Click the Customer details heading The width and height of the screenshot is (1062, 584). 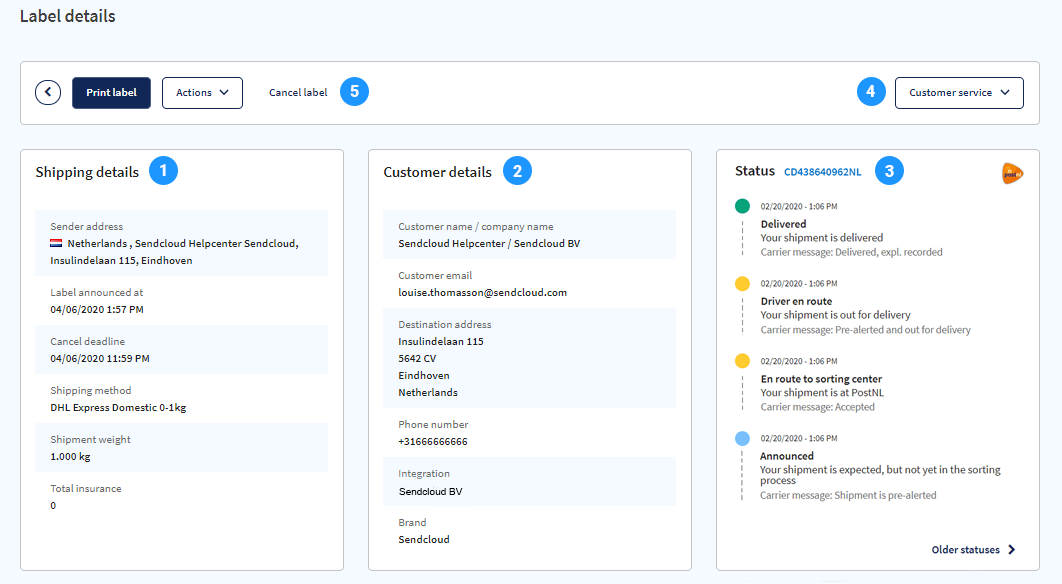[438, 172]
